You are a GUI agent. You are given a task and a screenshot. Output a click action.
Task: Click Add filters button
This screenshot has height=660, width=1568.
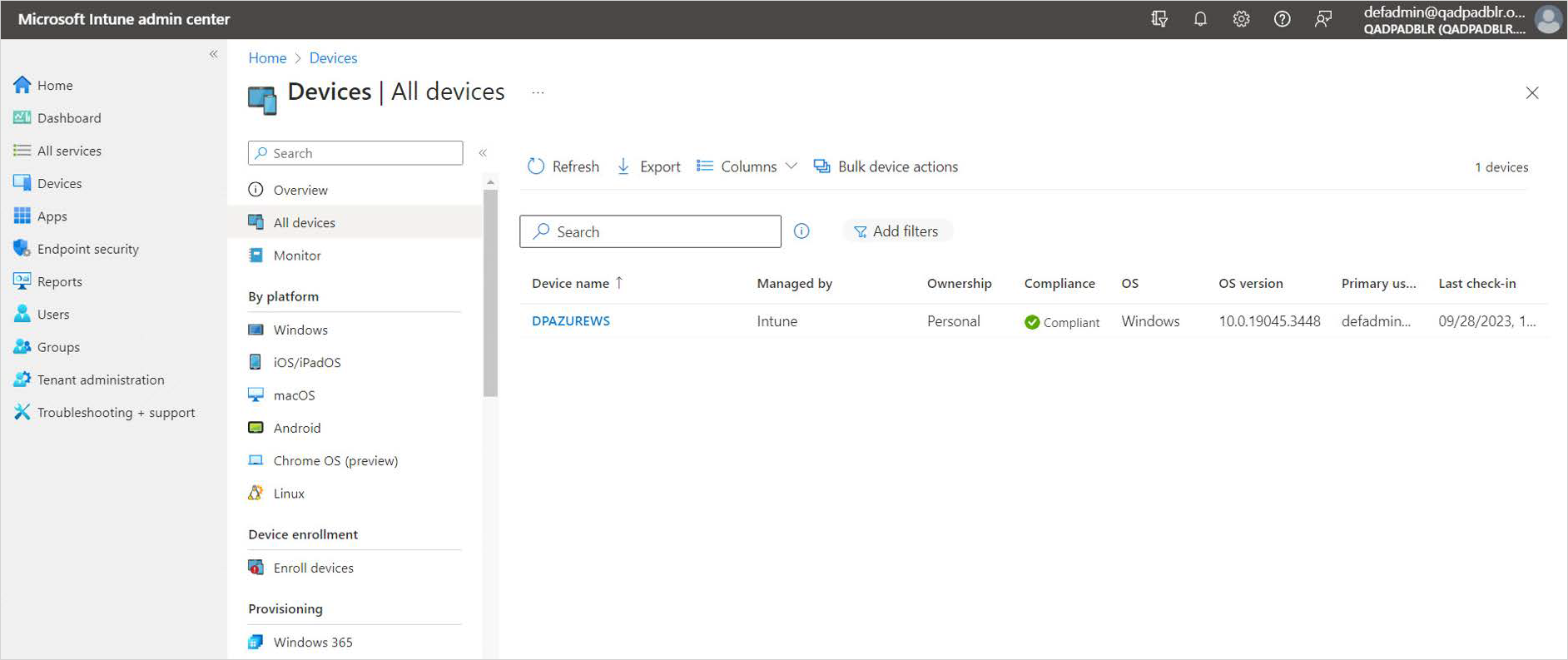[x=897, y=231]
